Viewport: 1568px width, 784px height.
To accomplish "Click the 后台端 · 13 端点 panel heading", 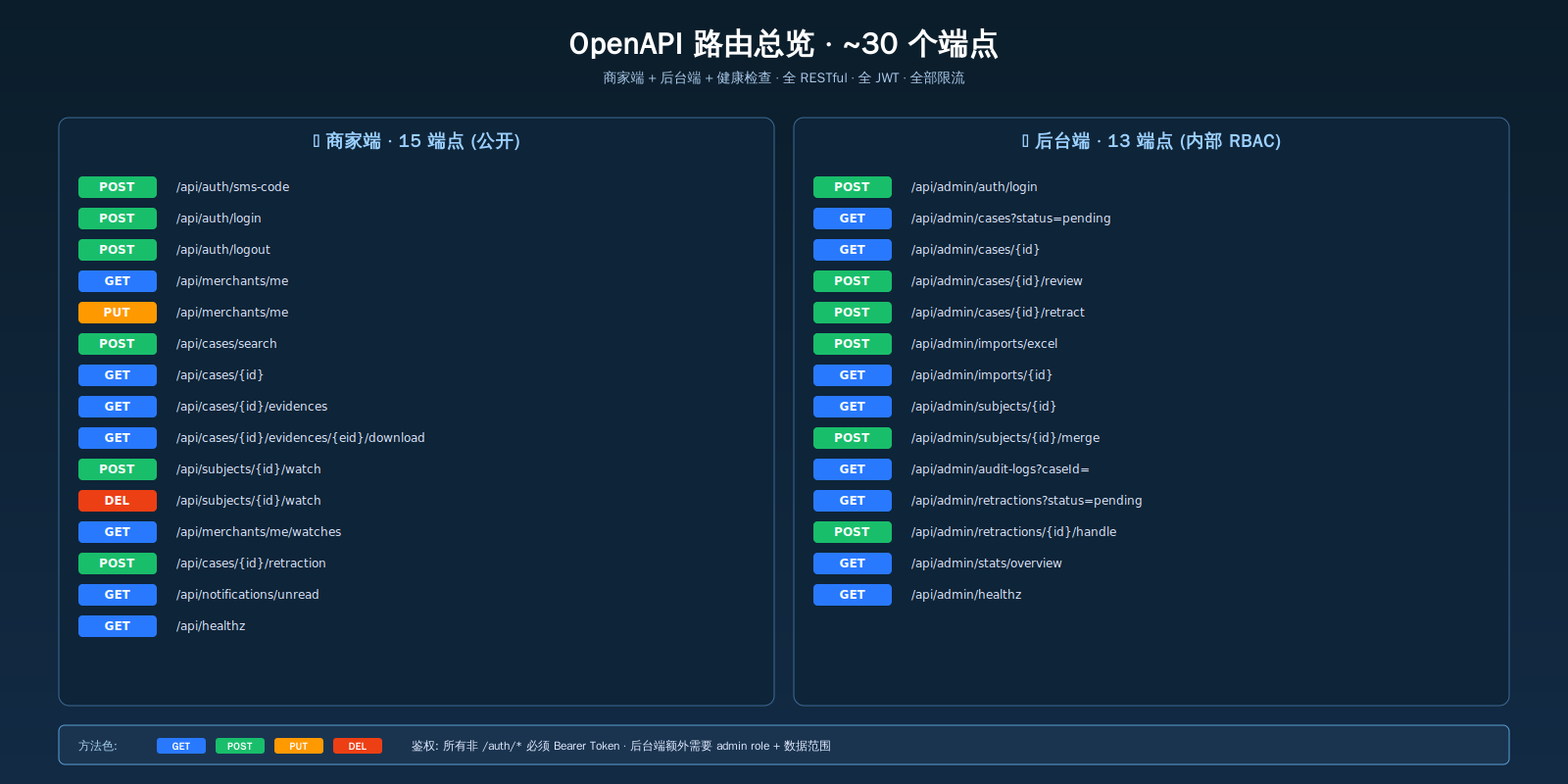I will click(1151, 141).
